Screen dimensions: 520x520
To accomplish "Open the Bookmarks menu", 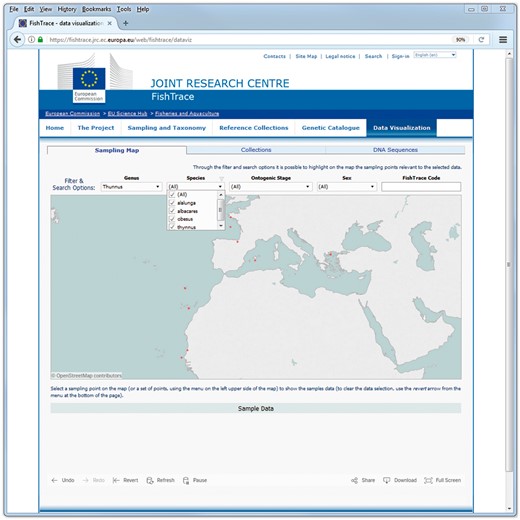I will point(96,9).
